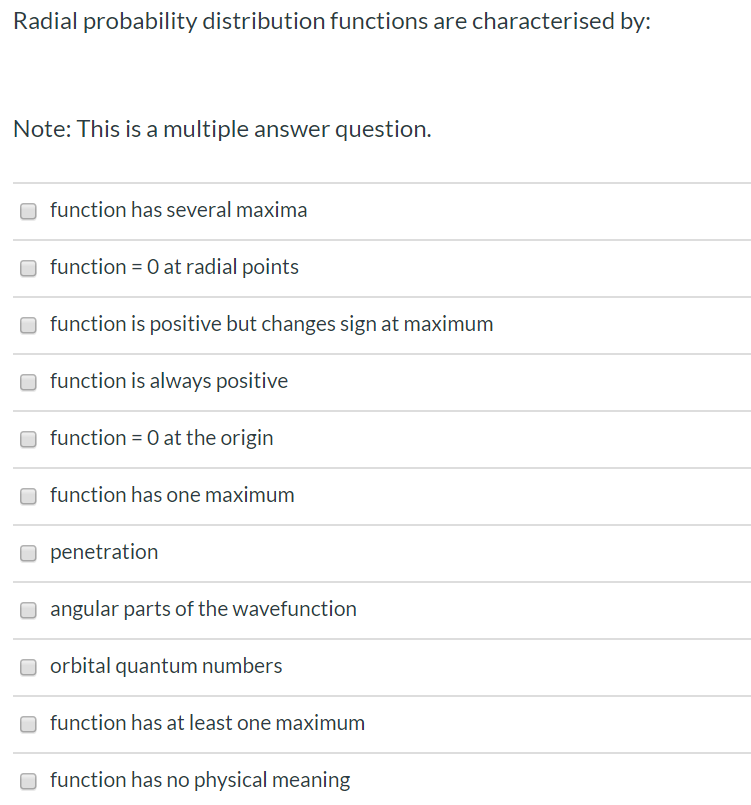Select the text "angular parts of the wavefunction"
751x805 pixels.
pos(203,609)
